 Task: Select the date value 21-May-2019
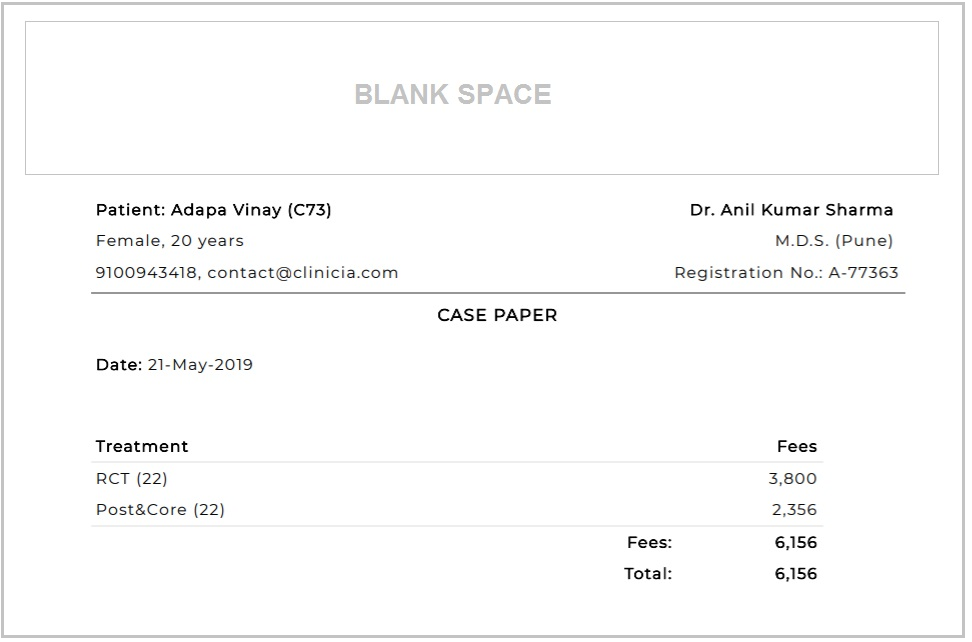(x=200, y=365)
